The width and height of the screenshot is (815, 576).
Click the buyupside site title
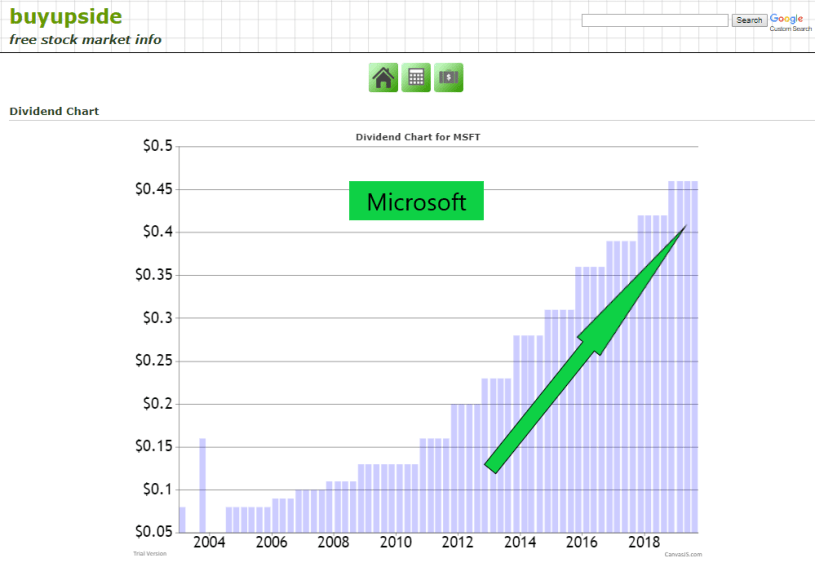(x=66, y=17)
